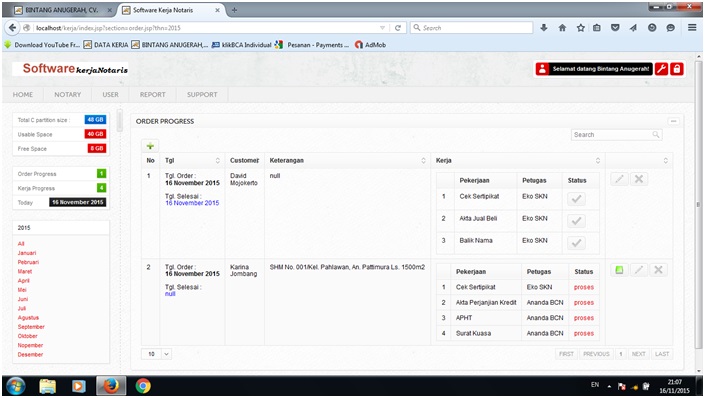Click the null Tgl. Selesai link
The image size is (705, 398).
coord(170,294)
